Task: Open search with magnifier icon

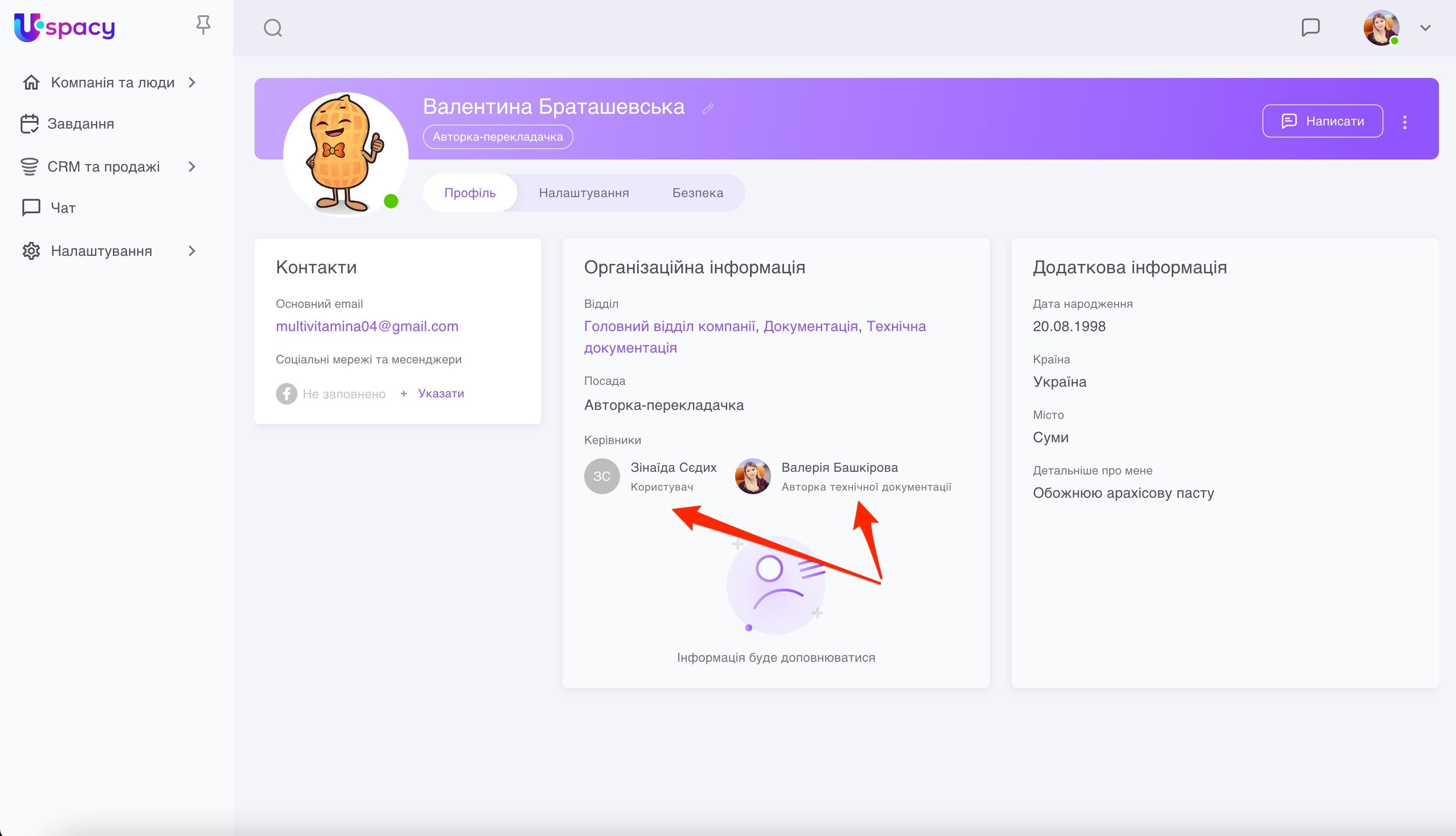Action: click(273, 28)
